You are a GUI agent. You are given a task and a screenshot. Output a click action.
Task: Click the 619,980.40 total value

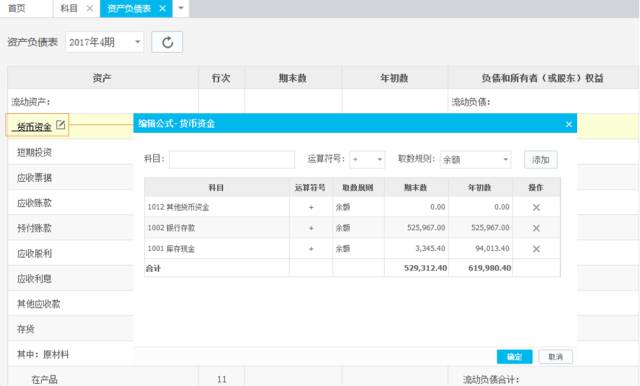coord(489,268)
